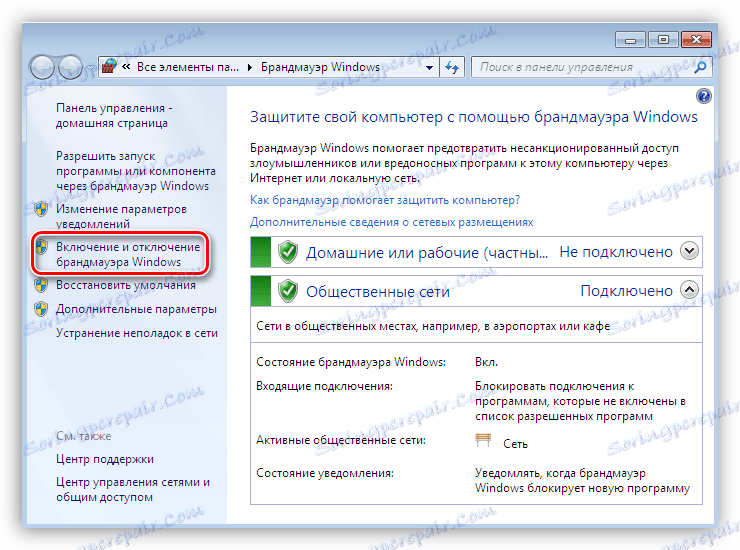
Task: Open Разрешить запуск программы или компонента link
Action: click(x=136, y=171)
